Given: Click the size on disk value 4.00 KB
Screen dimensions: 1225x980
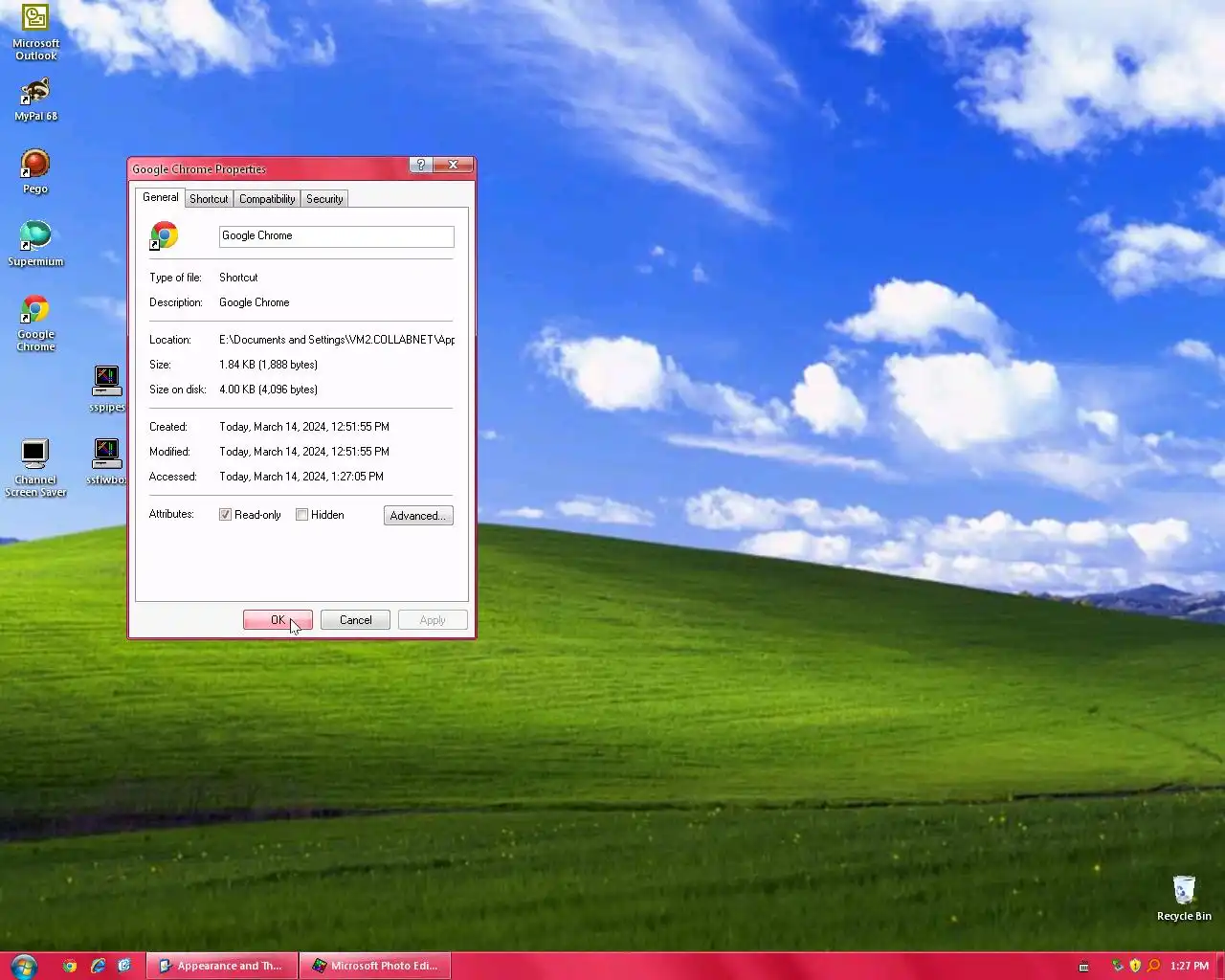Looking at the screenshot, I should point(268,390).
